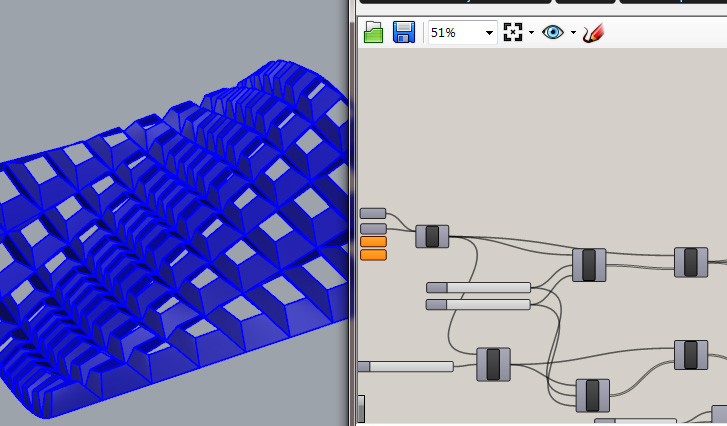
Task: Select the lower orange parameter node
Action: [373, 254]
